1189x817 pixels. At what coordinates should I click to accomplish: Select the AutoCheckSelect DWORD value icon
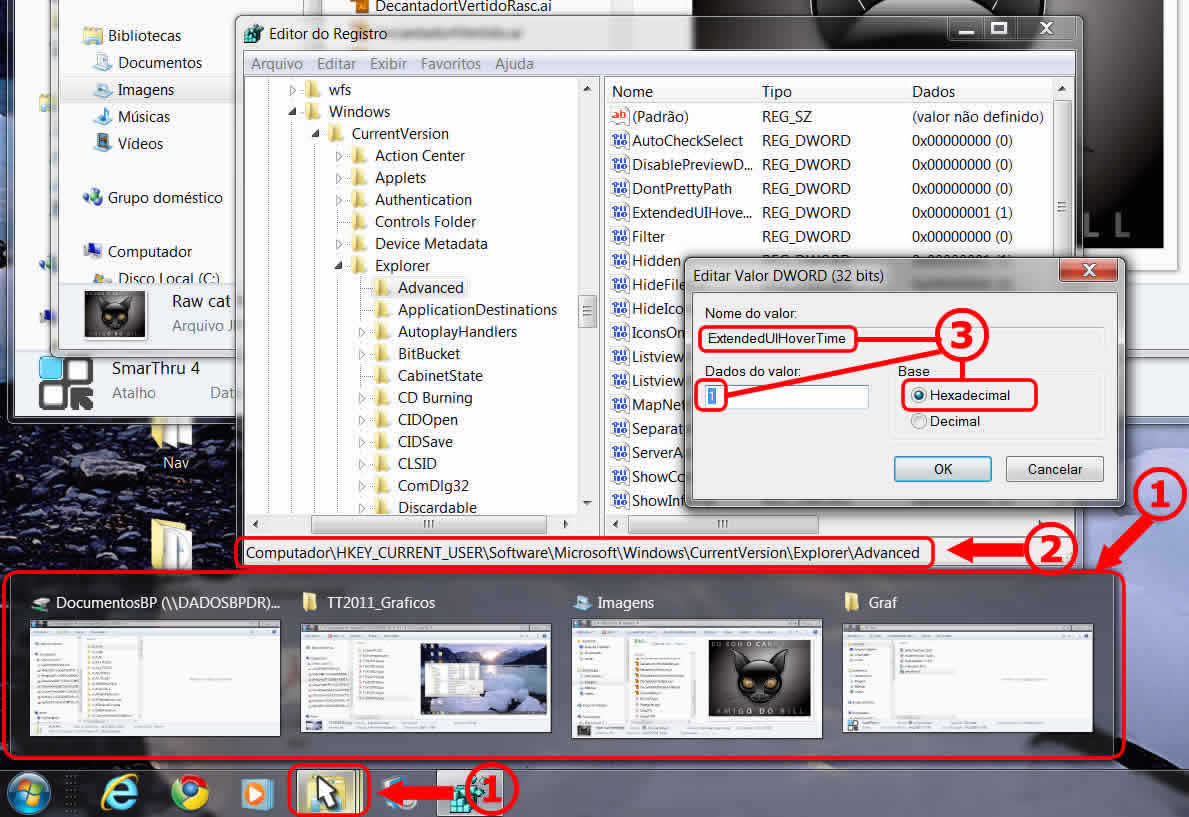pos(620,140)
